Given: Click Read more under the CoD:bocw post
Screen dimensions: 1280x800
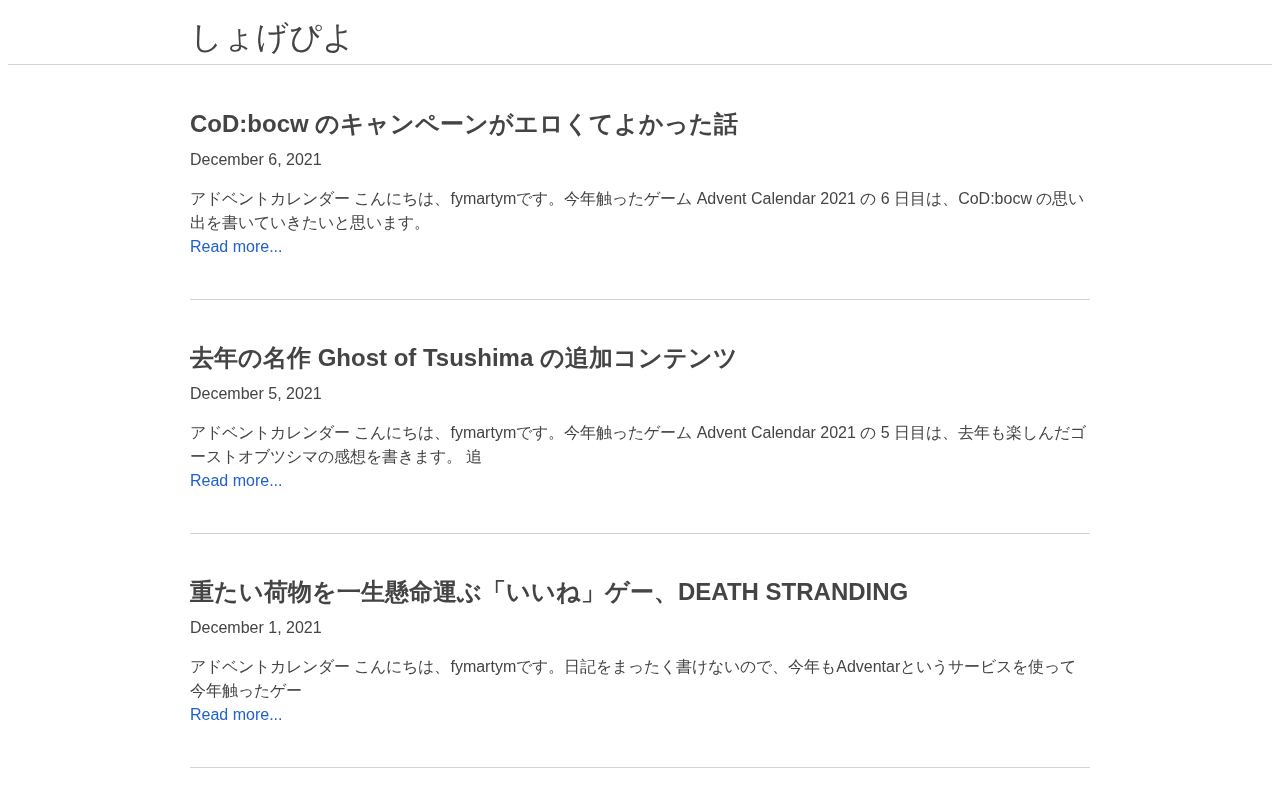Looking at the screenshot, I should [x=236, y=247].
